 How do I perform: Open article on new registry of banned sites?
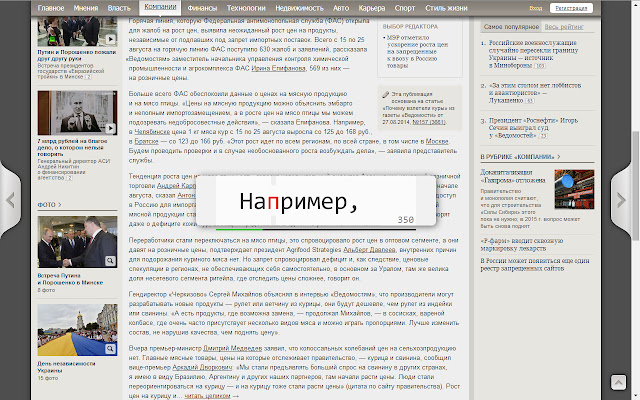(x=535, y=264)
